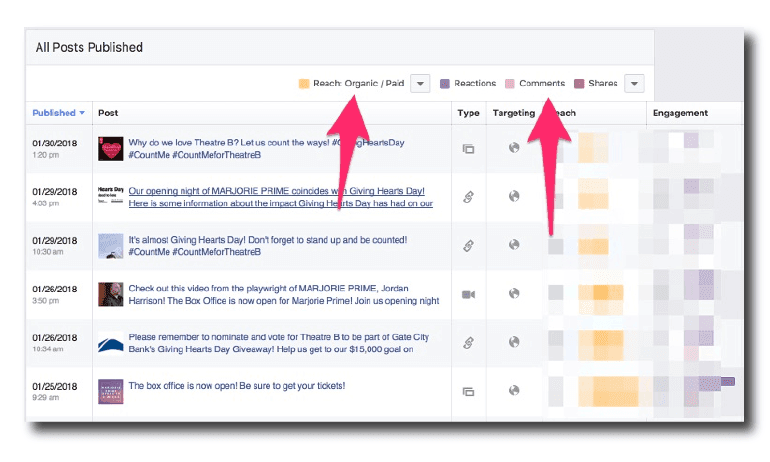Click the photo type icon for 01/30/2018 post
Viewport: 770px width, 462px height.
pyautogui.click(x=468, y=149)
